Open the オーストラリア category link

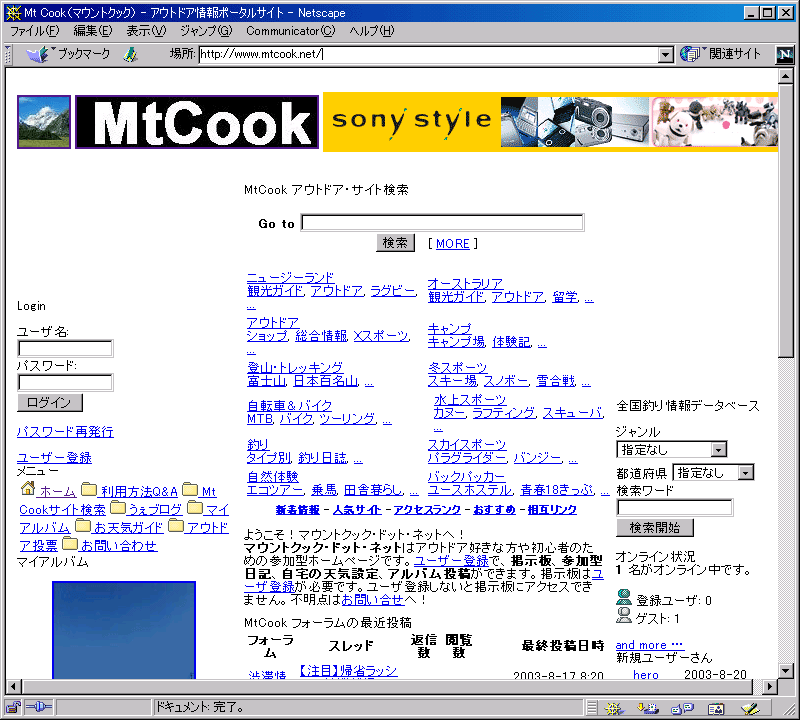point(465,284)
